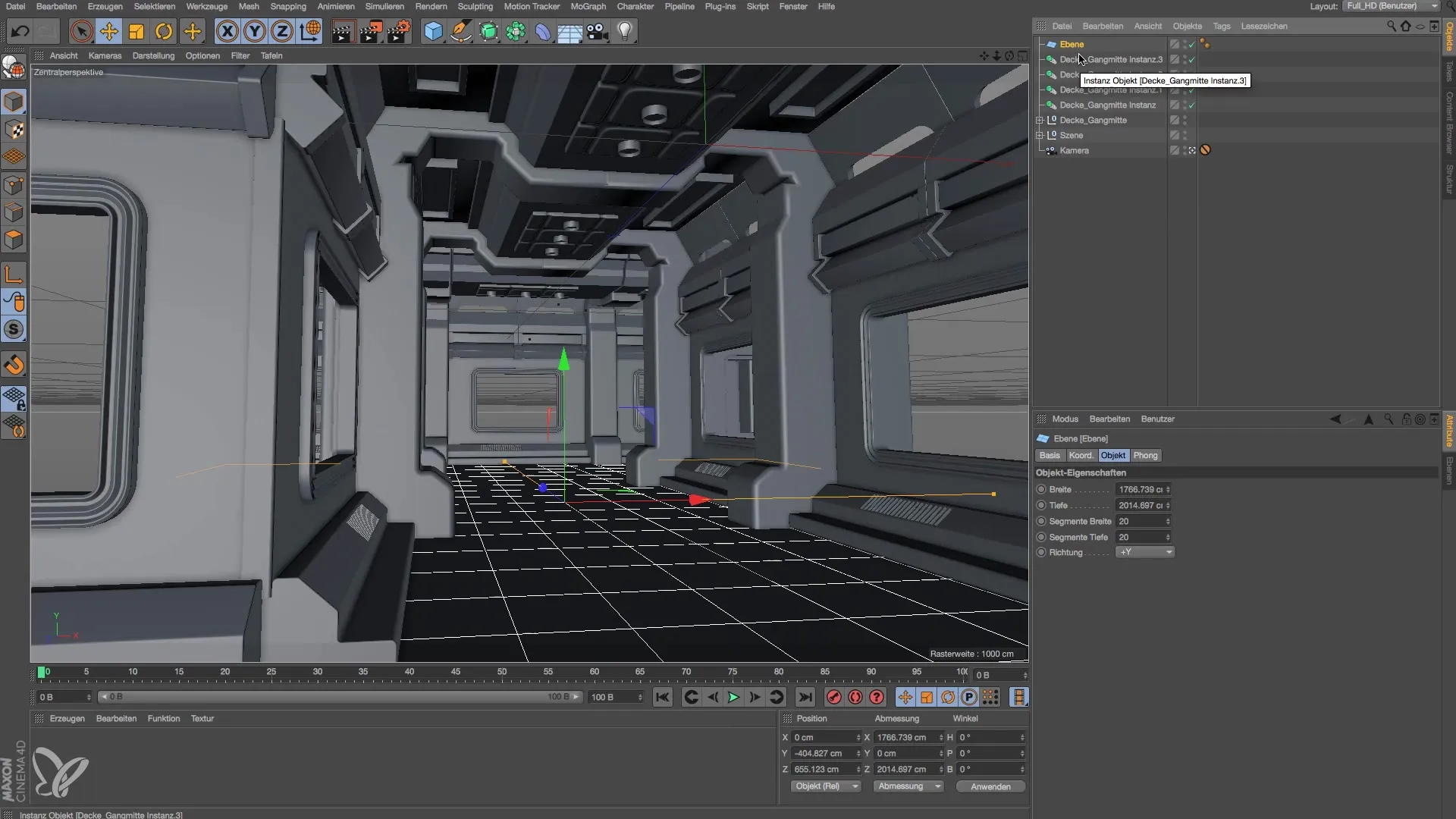Expand the Szene object tree

[1040, 135]
